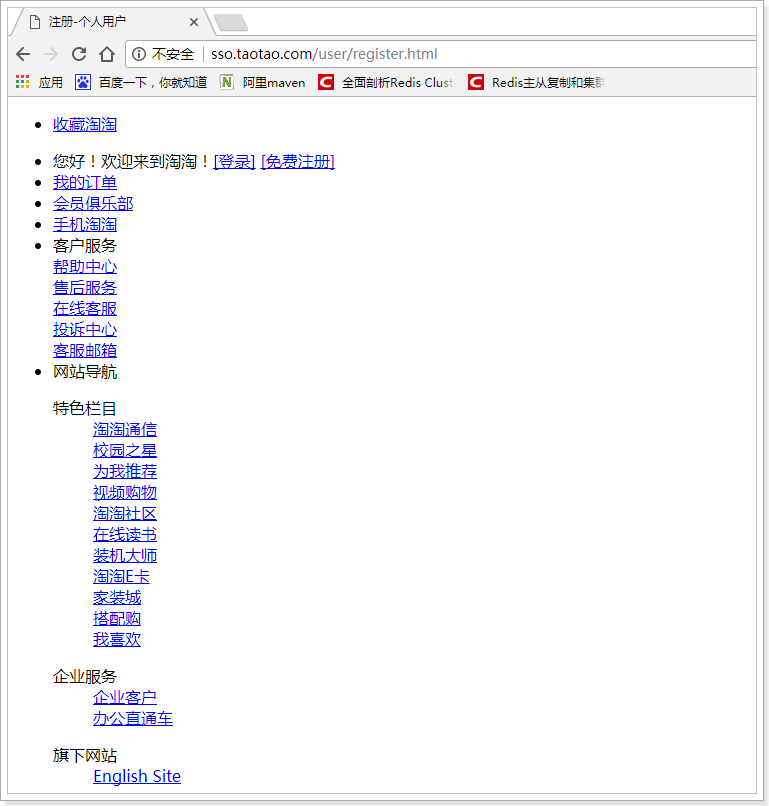Open 搭配购 link
769x806 pixels.
[x=117, y=619]
